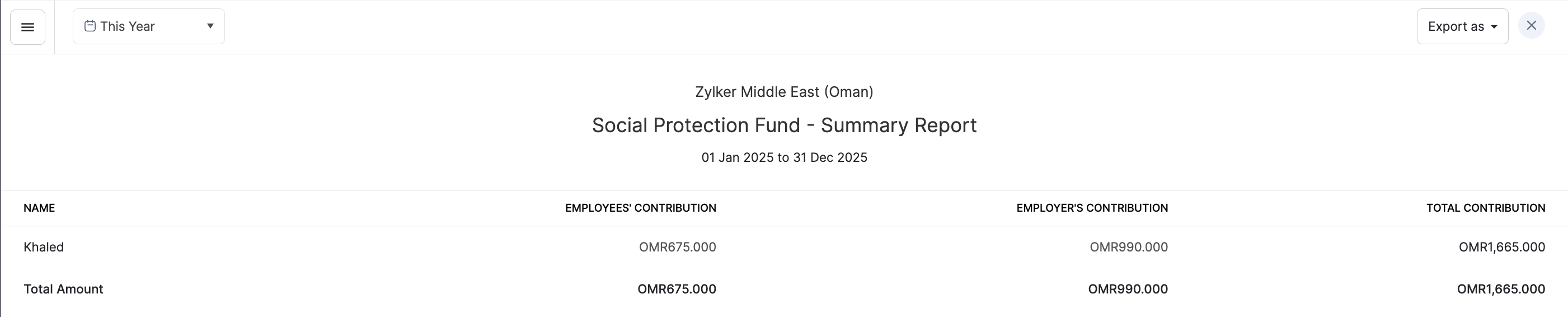Click Khaled's employer contribution OMR990.000
The height and width of the screenshot is (317, 1568).
[x=1129, y=247]
